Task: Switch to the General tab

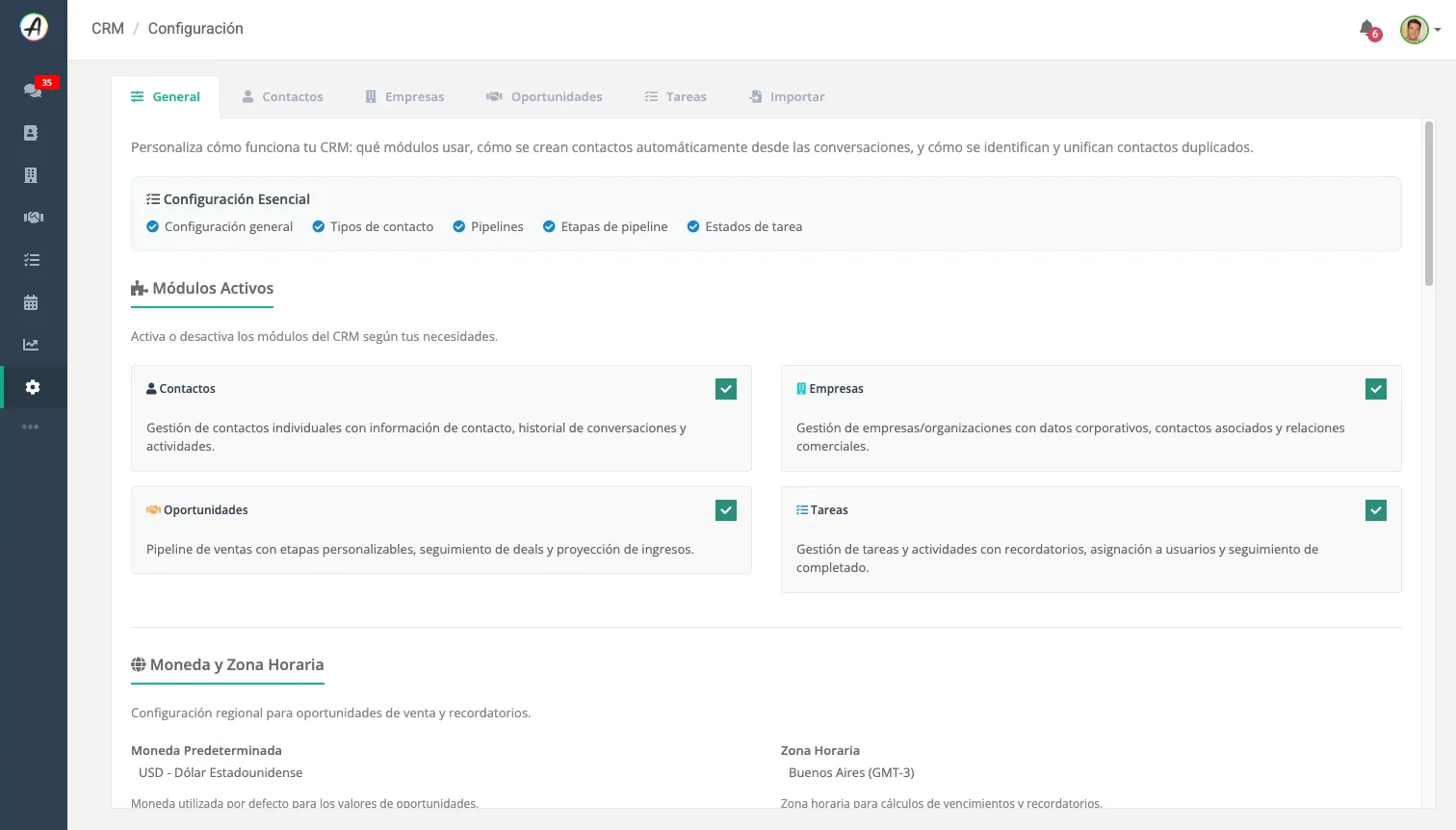Action: point(166,97)
